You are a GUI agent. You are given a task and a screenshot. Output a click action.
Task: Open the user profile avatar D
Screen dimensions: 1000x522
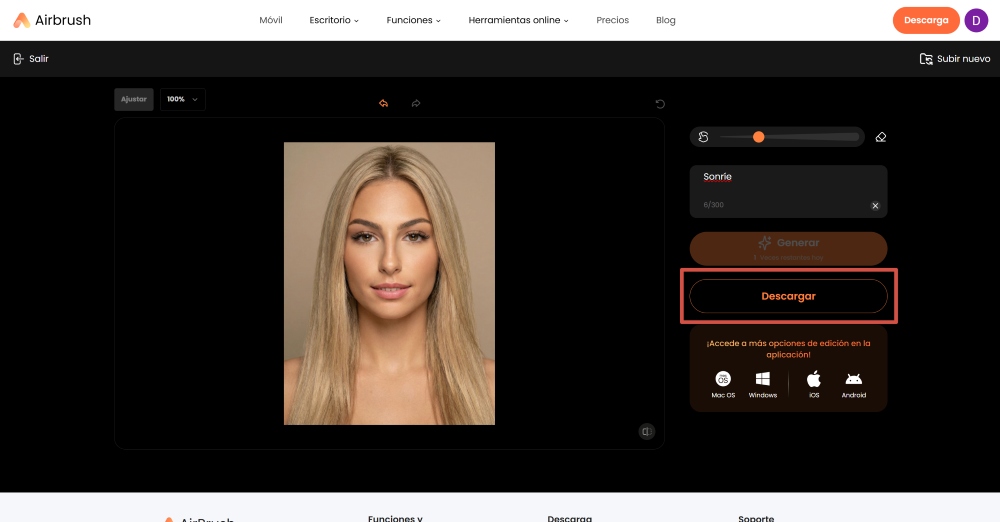coord(976,20)
